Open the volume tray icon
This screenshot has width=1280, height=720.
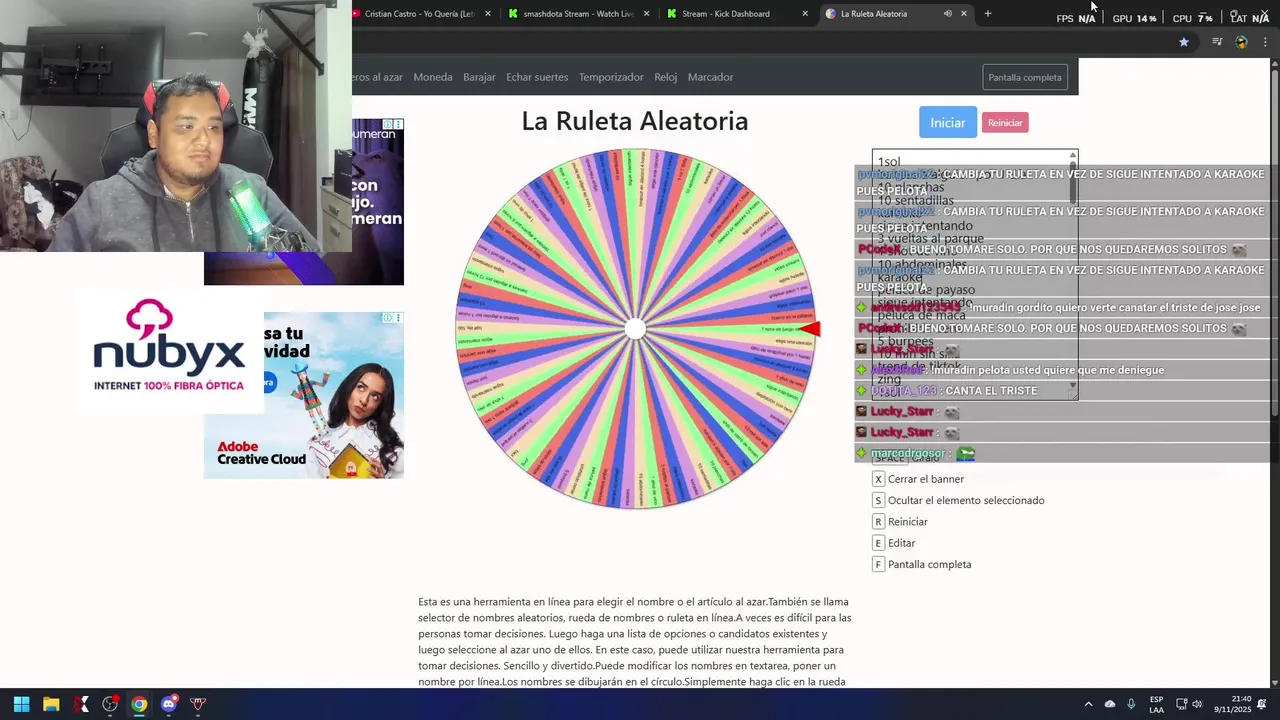(1197, 704)
